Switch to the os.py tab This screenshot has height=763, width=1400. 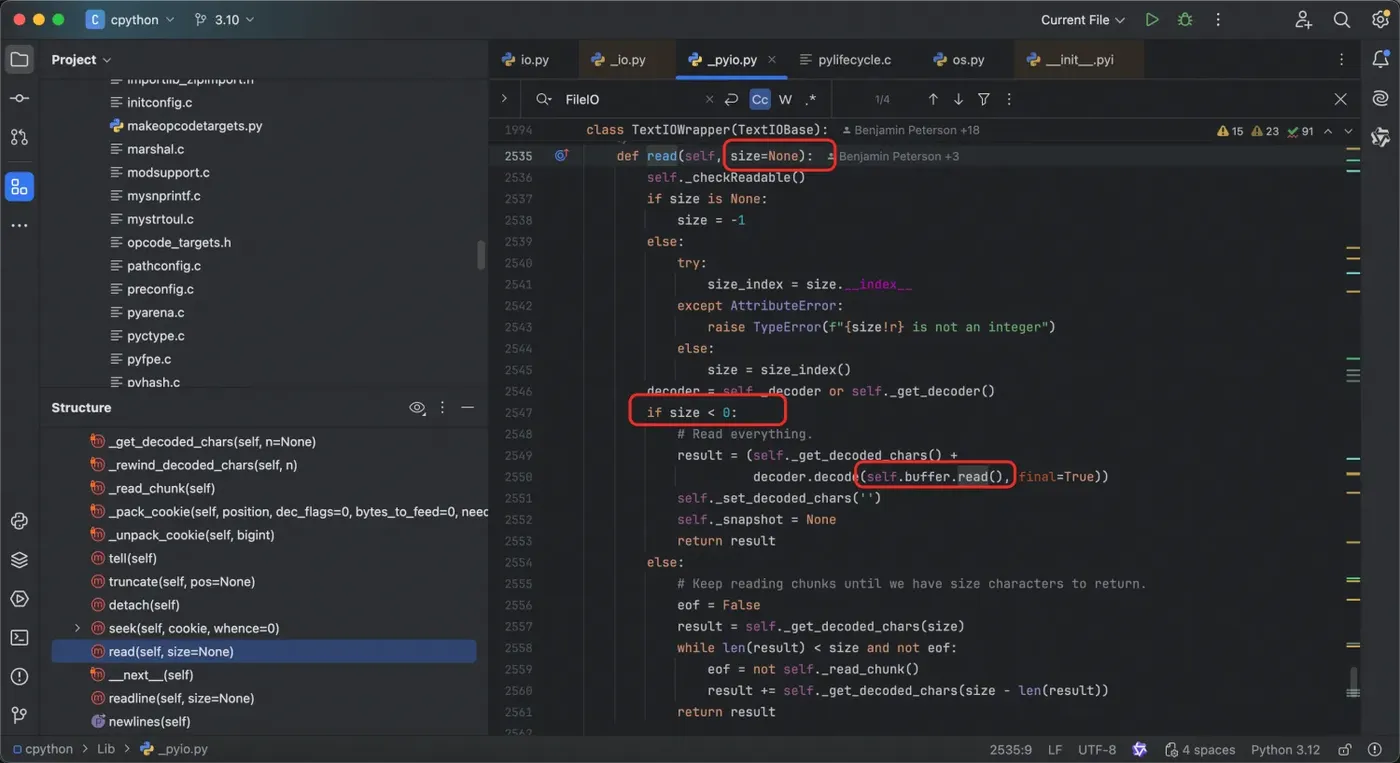point(958,60)
